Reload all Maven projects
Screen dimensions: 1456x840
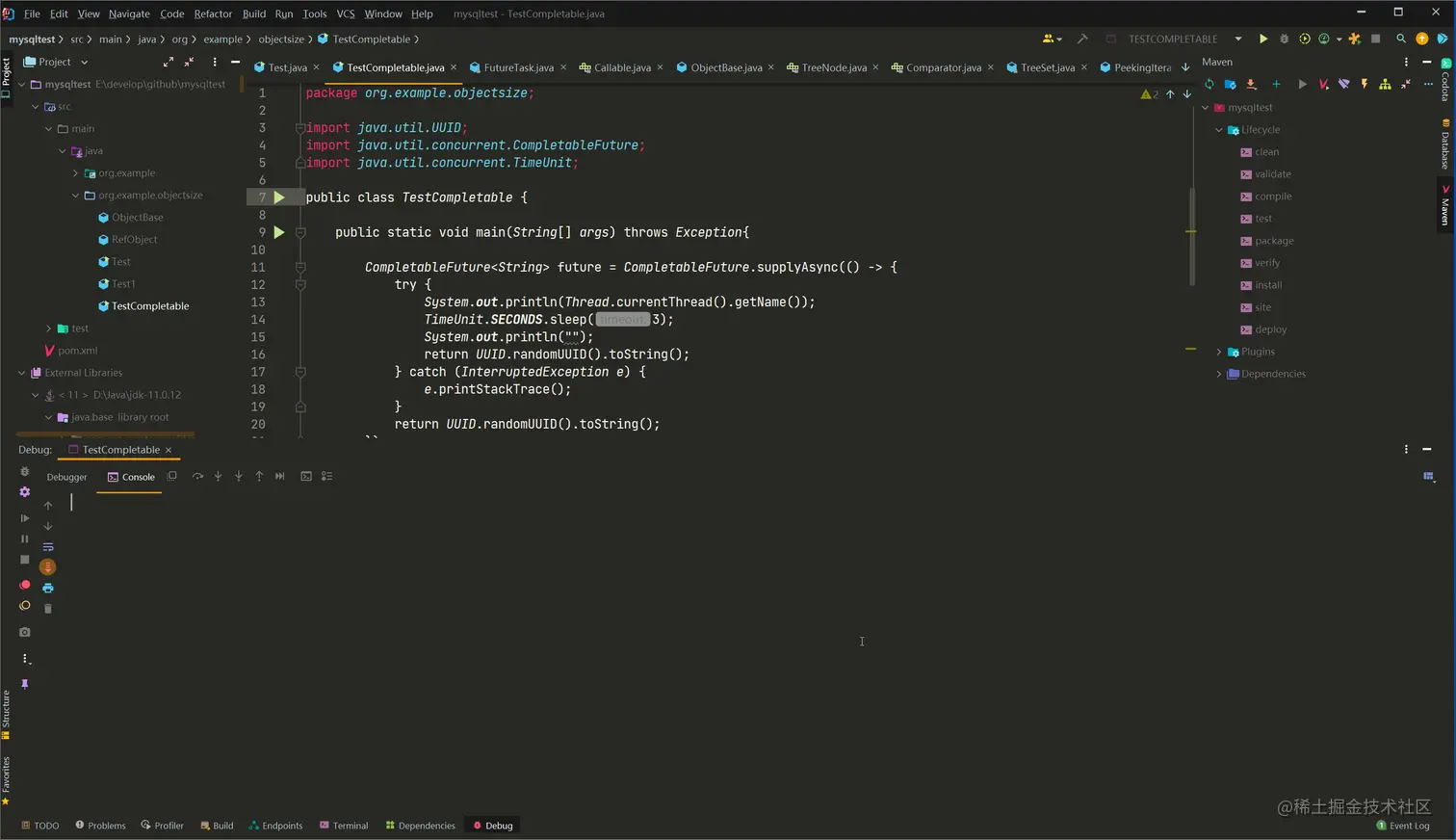(x=1209, y=84)
